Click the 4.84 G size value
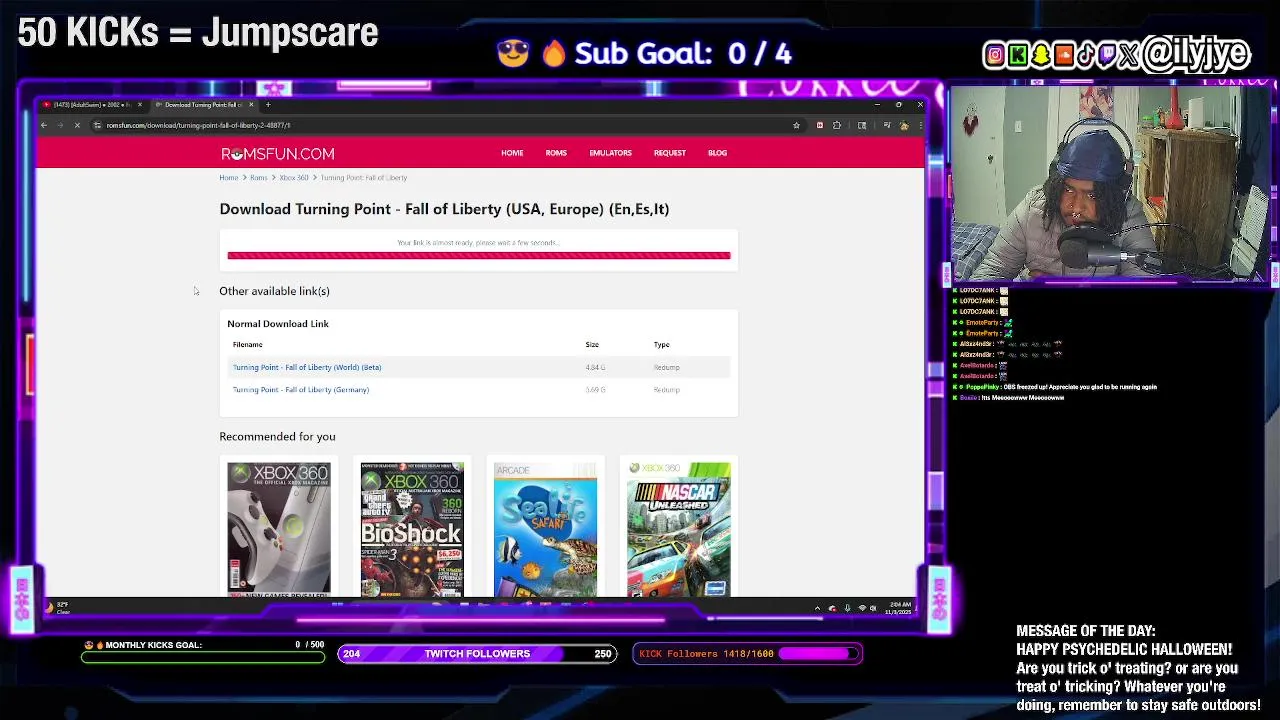The width and height of the screenshot is (1280, 720). point(595,367)
